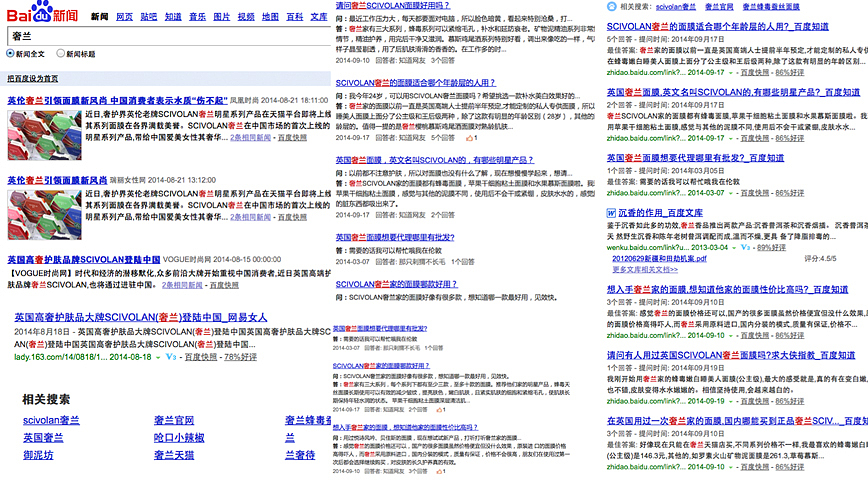Open 沉香的作用_百度文库 result

coord(660,213)
